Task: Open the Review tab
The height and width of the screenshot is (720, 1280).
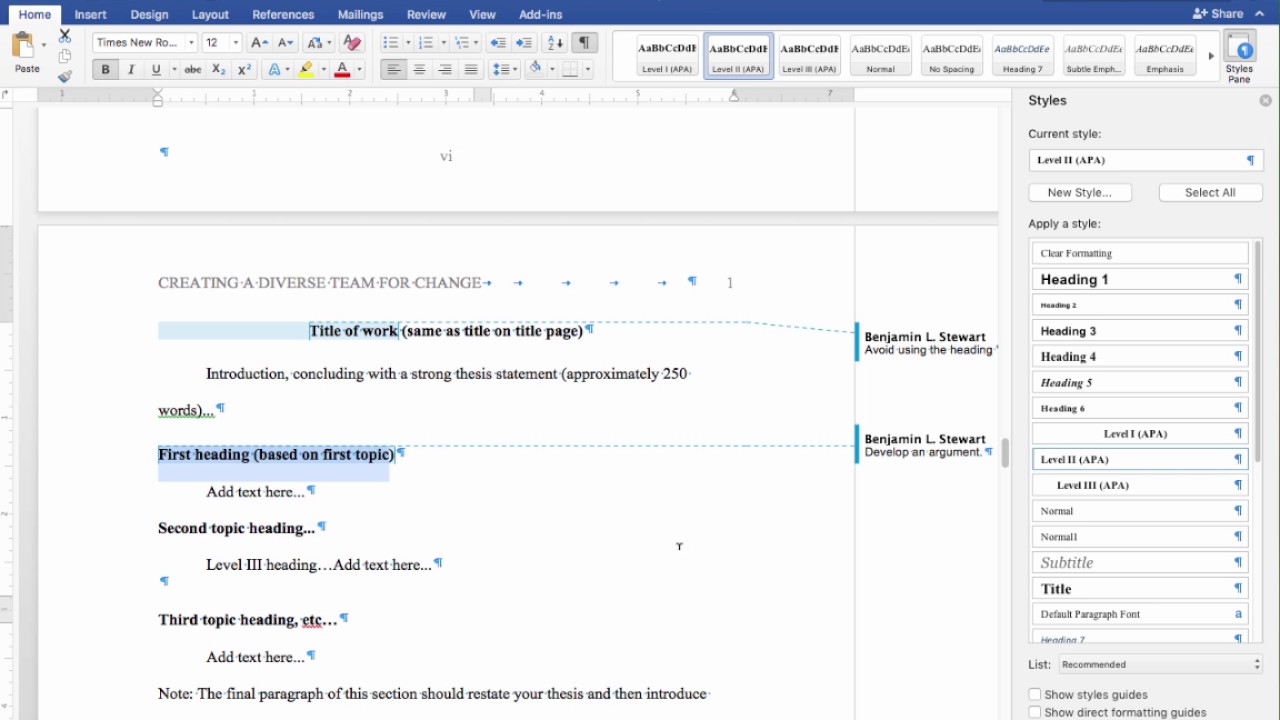Action: pyautogui.click(x=426, y=14)
